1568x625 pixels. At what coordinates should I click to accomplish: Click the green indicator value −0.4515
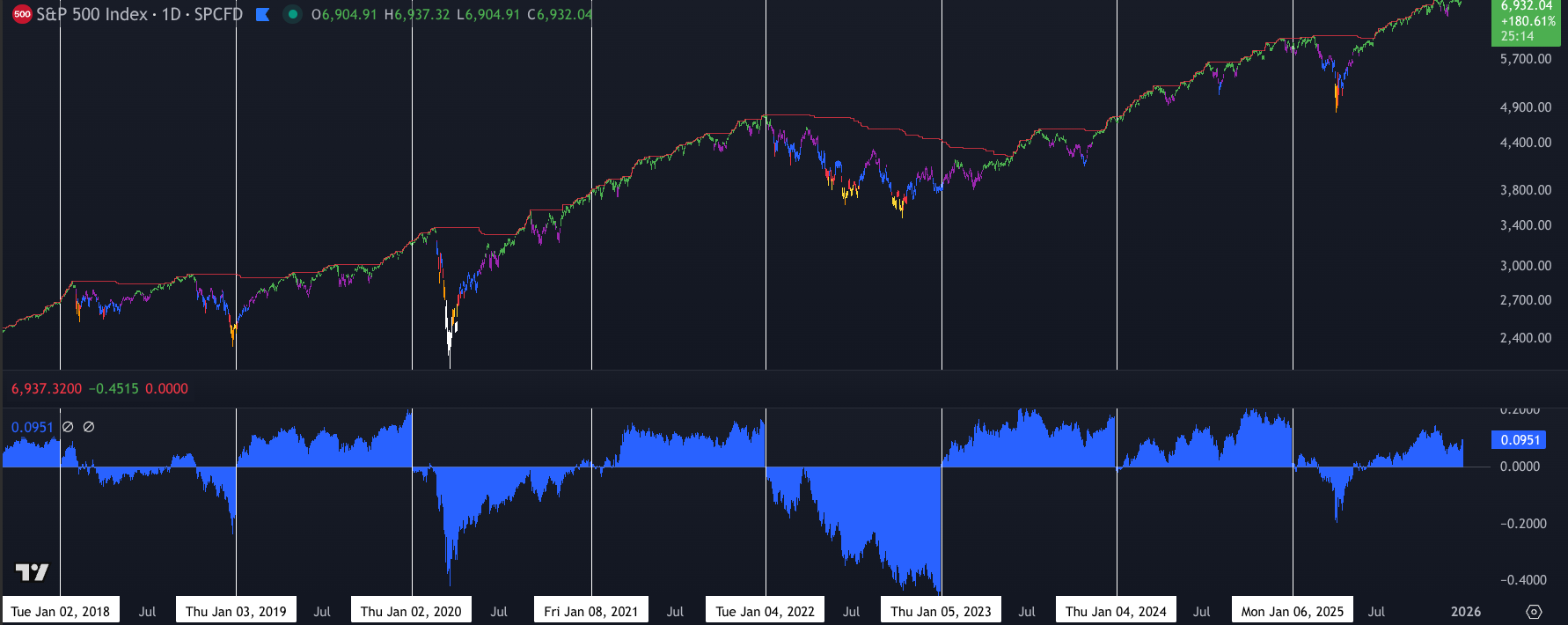point(114,389)
